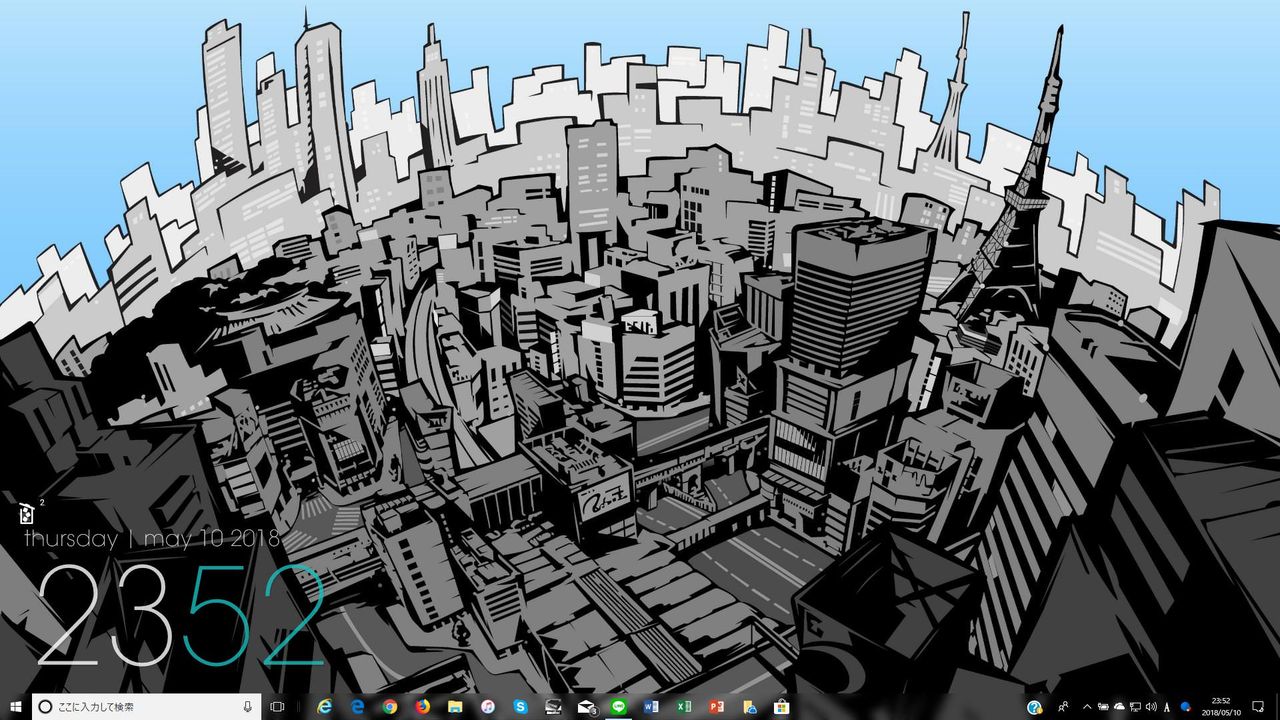Open Microsoft Store from the taskbar
The width and height of the screenshot is (1280, 720).
782,706
